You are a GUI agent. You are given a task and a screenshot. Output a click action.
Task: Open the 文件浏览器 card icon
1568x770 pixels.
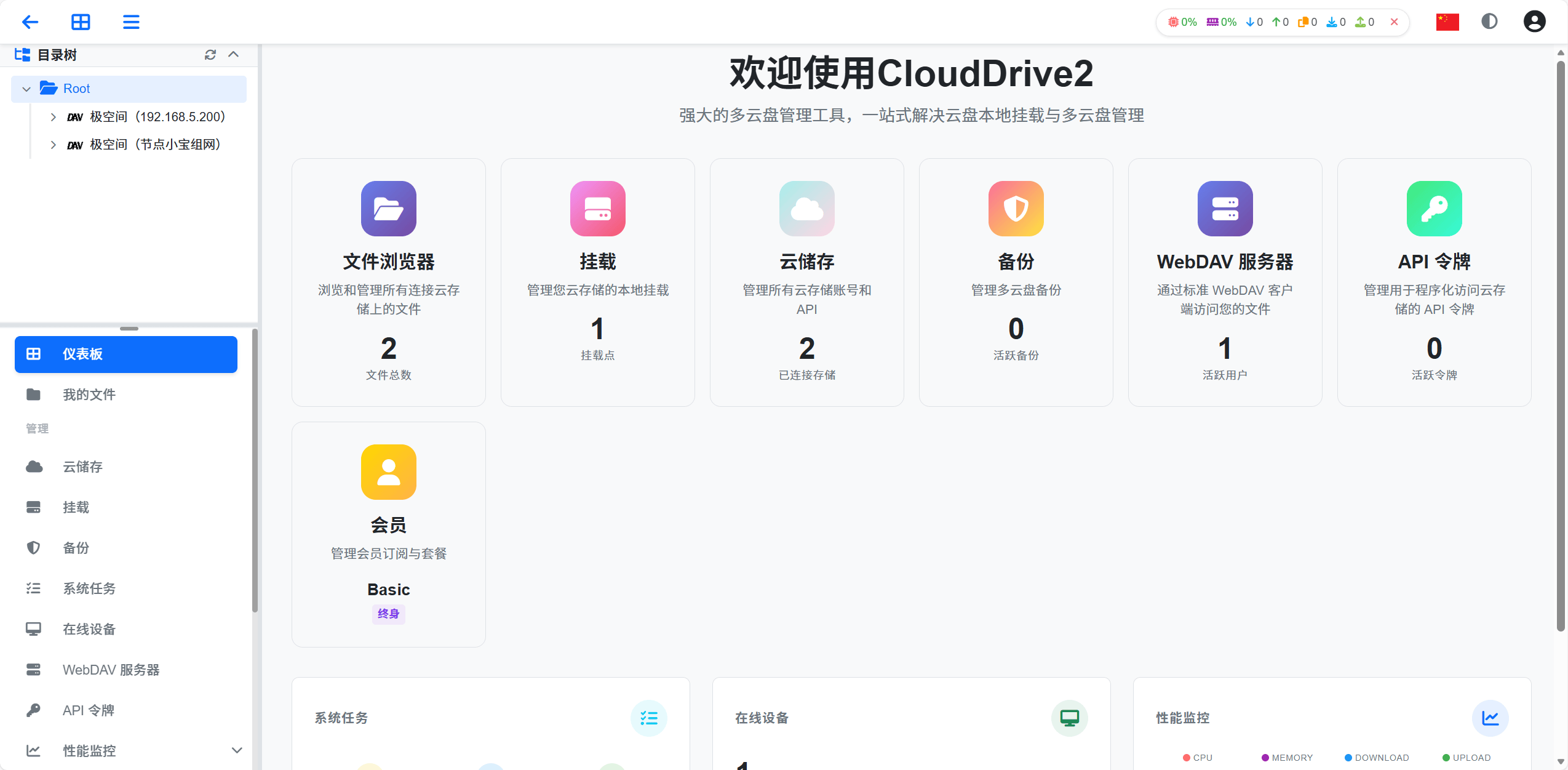pyautogui.click(x=388, y=209)
